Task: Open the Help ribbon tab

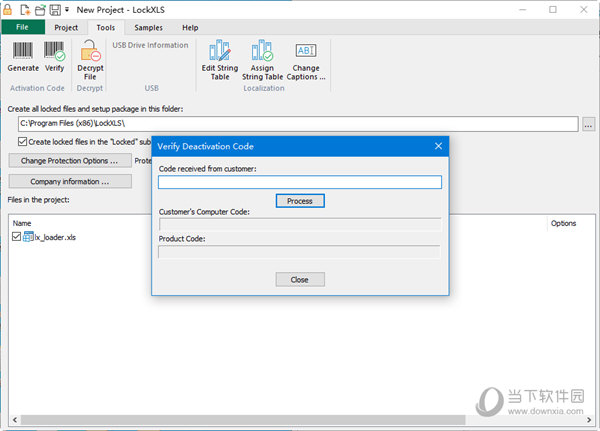Action: [x=190, y=28]
